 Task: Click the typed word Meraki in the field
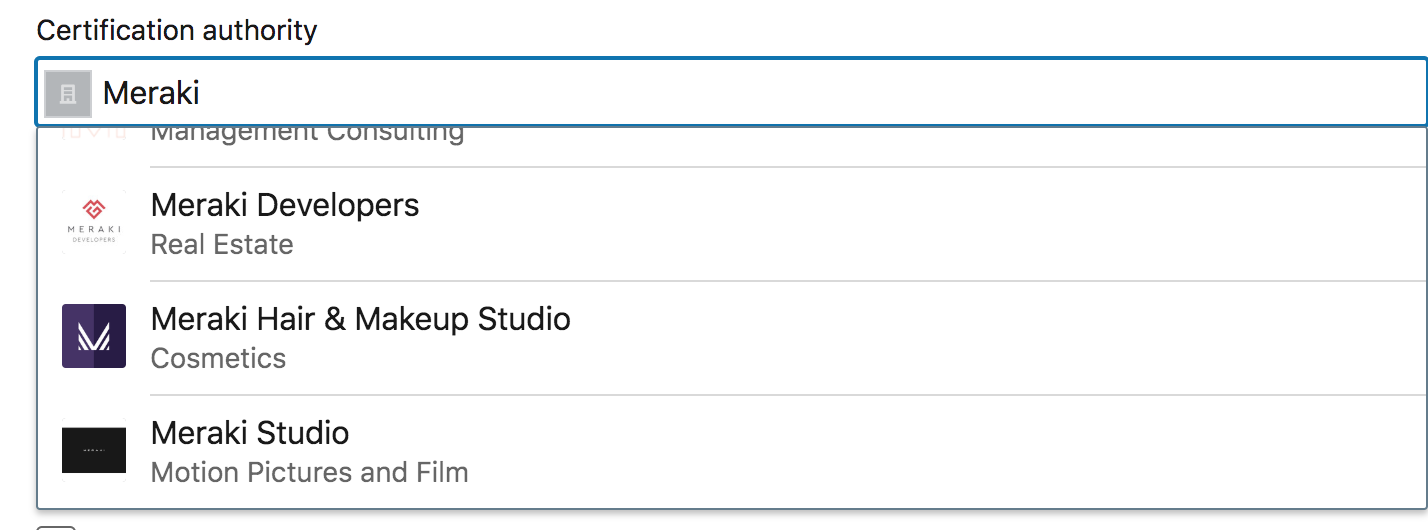151,94
